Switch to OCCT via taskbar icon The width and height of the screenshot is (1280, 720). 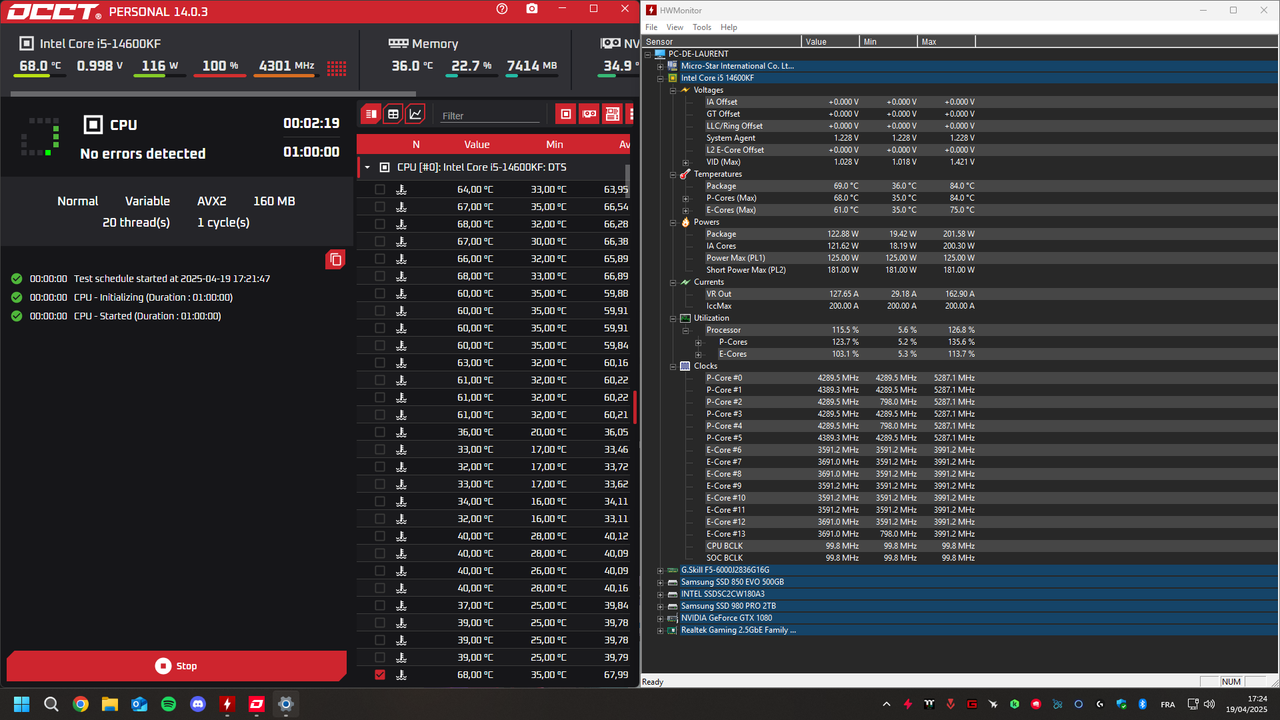[256, 704]
